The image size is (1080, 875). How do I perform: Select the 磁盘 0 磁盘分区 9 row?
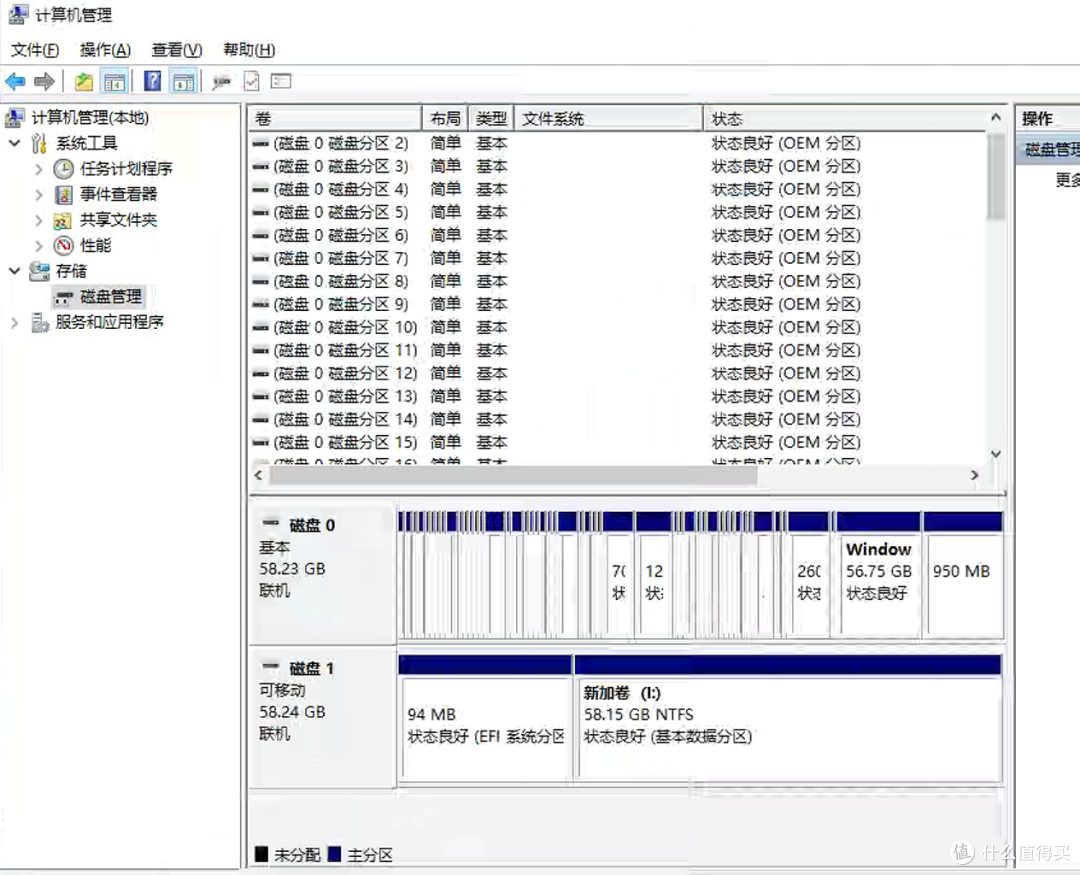coord(617,304)
